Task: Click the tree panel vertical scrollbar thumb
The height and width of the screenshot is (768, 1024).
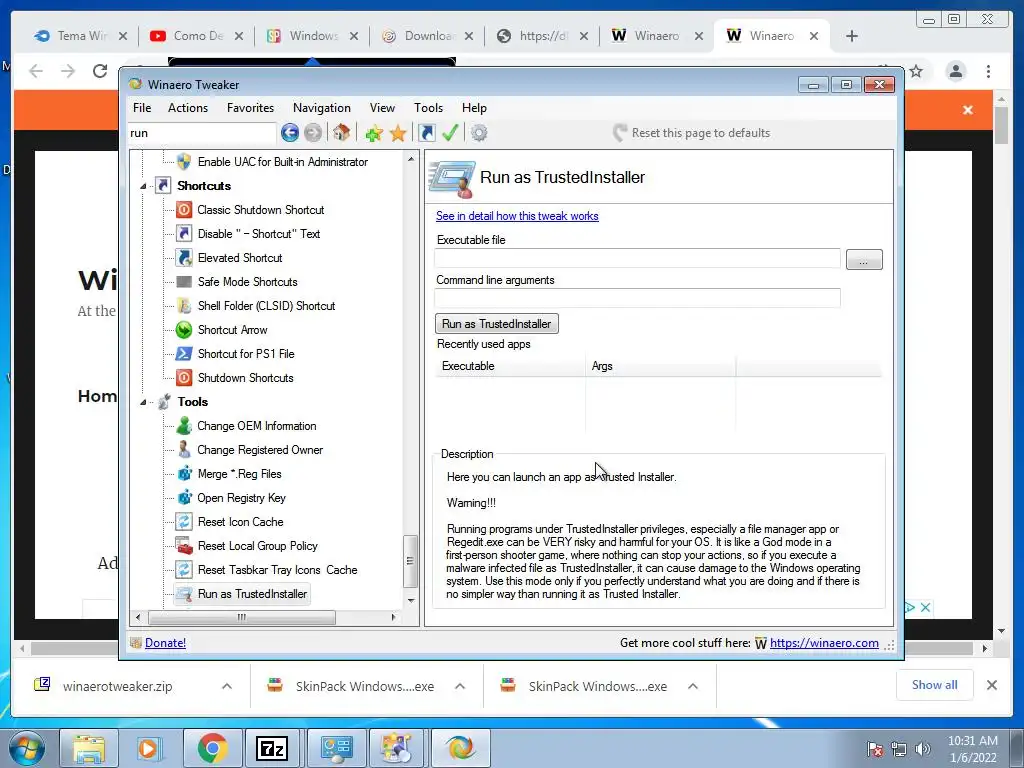Action: coord(410,561)
